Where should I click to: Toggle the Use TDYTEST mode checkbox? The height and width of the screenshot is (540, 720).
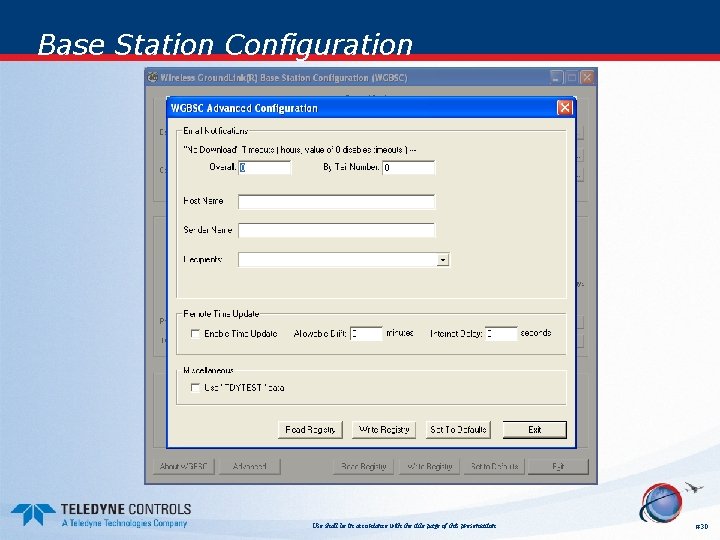point(195,388)
